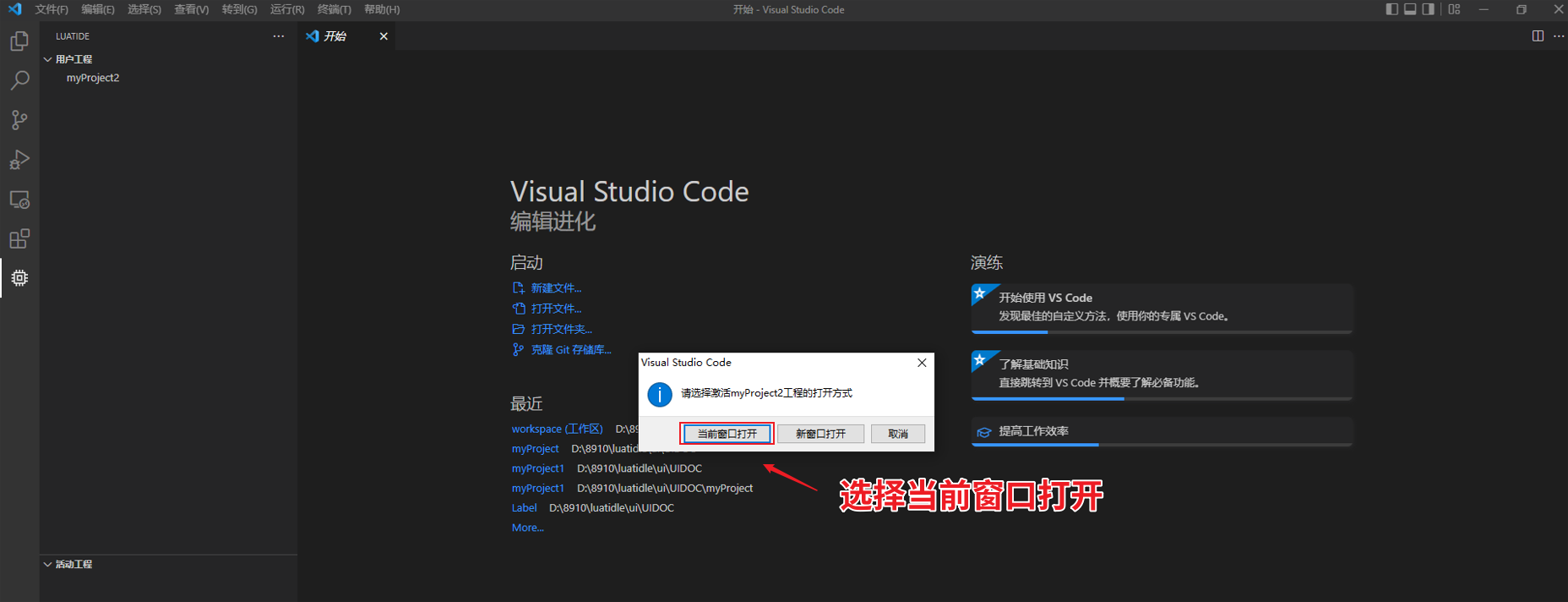Viewport: 1568px width, 602px height.
Task: Open the Remote Explorer icon
Action: [x=19, y=200]
